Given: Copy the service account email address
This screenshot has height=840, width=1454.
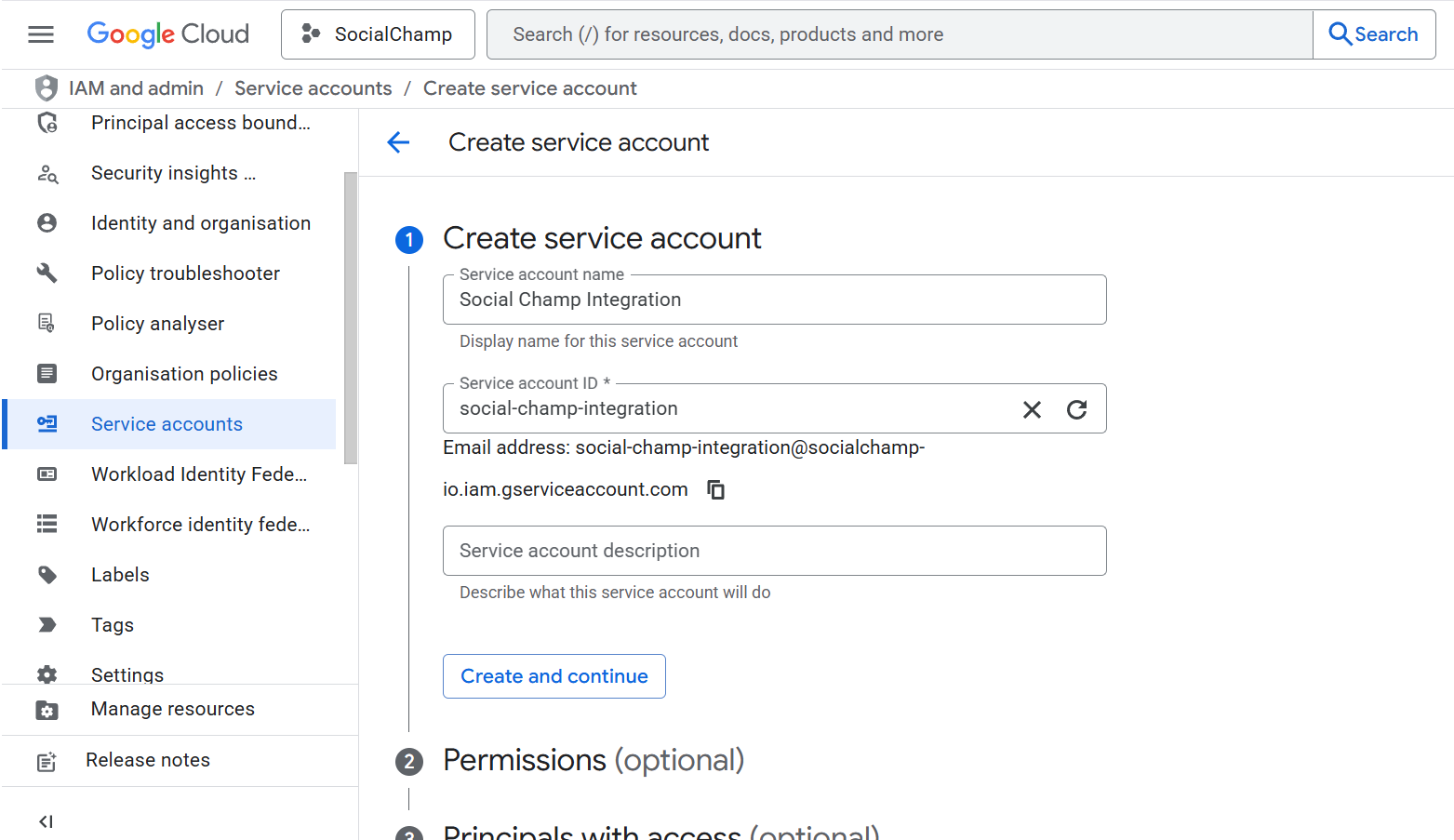Looking at the screenshot, I should click(x=715, y=489).
